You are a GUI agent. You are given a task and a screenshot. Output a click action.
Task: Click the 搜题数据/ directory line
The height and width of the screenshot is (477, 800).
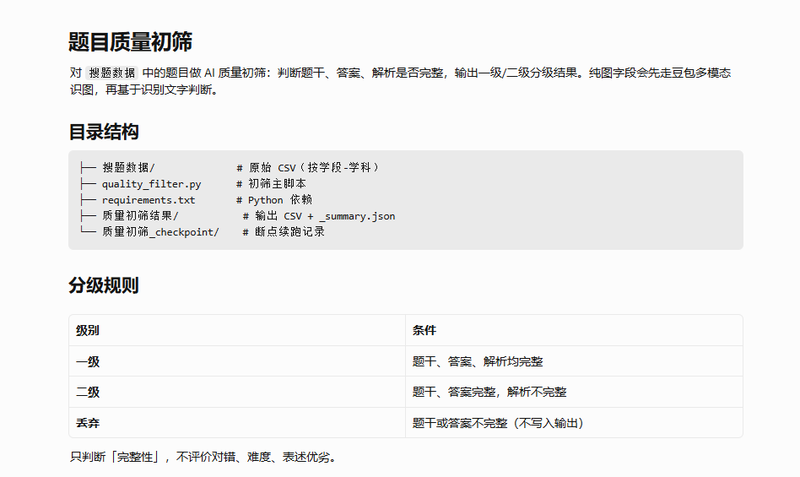pyautogui.click(x=129, y=167)
